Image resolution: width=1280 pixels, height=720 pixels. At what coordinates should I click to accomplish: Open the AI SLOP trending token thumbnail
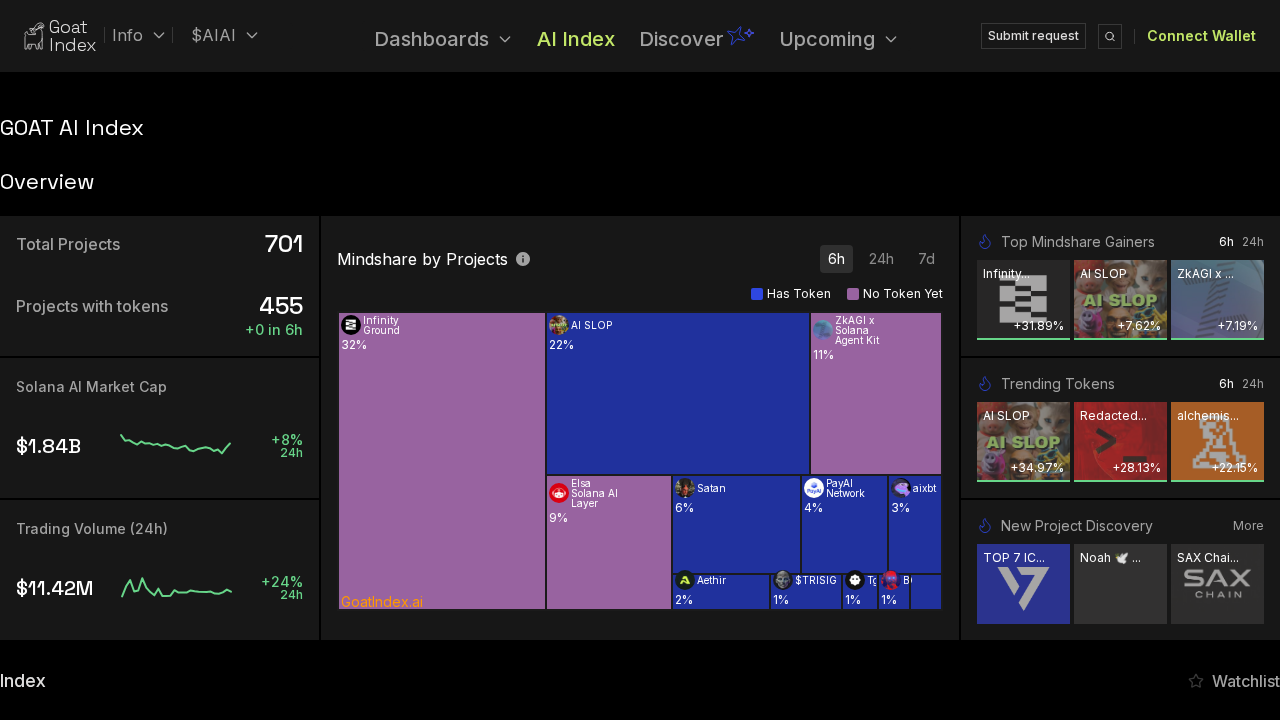1023,441
